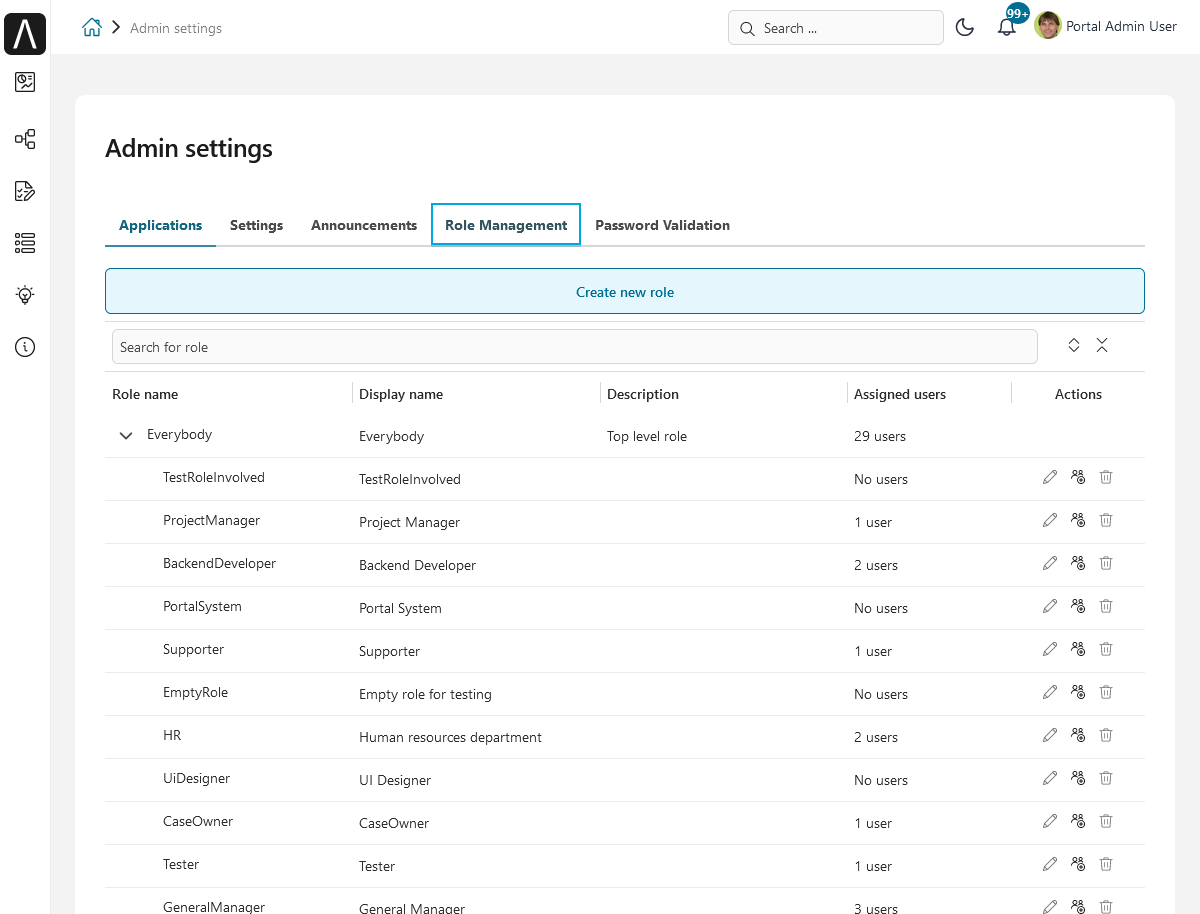
Task: Click the Display name column header
Action: pos(401,394)
